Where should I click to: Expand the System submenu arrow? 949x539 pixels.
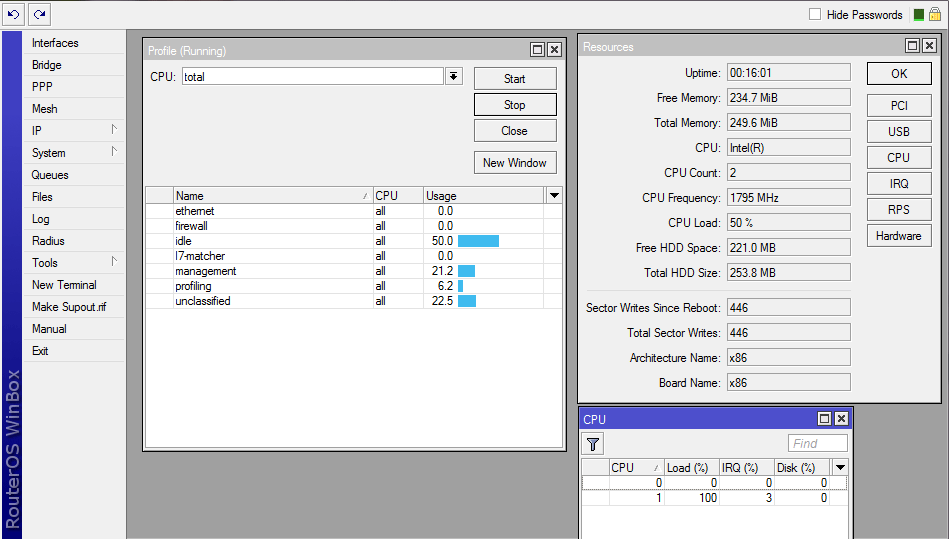click(114, 151)
